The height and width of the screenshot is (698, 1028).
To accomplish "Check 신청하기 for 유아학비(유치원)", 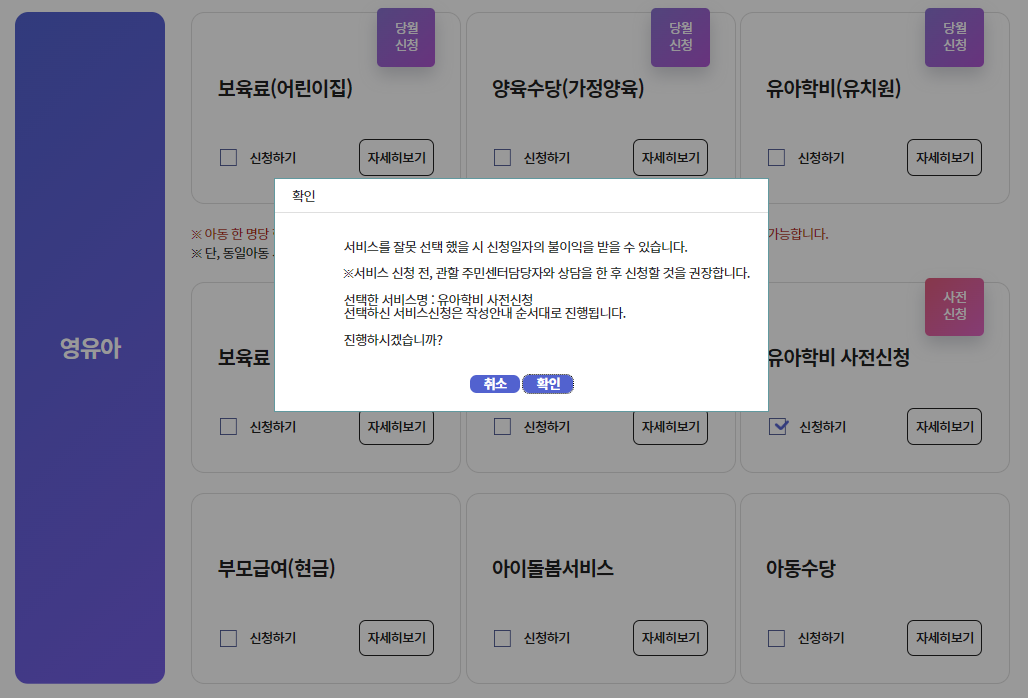I will tap(775, 157).
